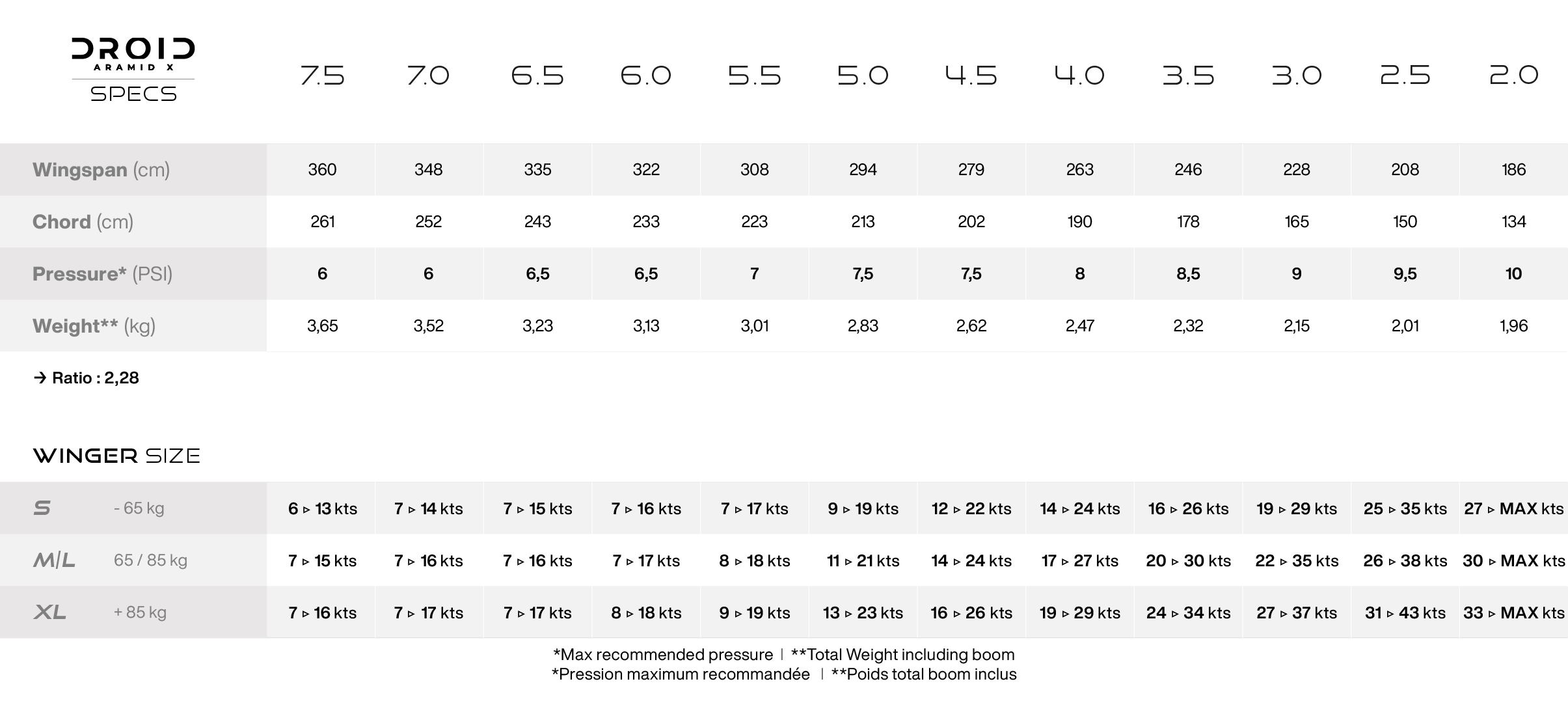Click the Chord (cm) row label
Screen dimensions: 1568x703
pos(83,222)
